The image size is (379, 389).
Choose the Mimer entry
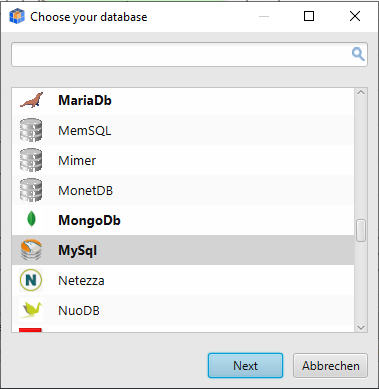[183, 160]
